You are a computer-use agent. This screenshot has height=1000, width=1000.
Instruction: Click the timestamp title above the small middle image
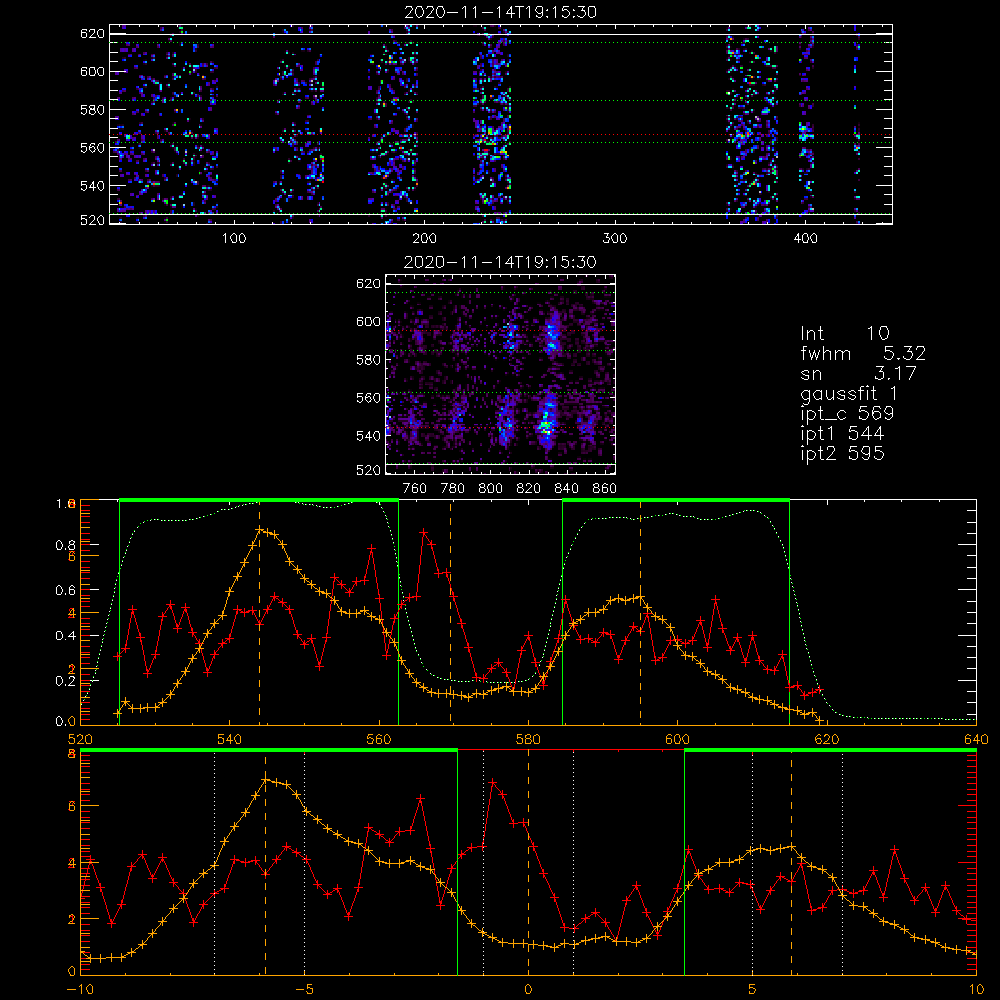point(501,262)
